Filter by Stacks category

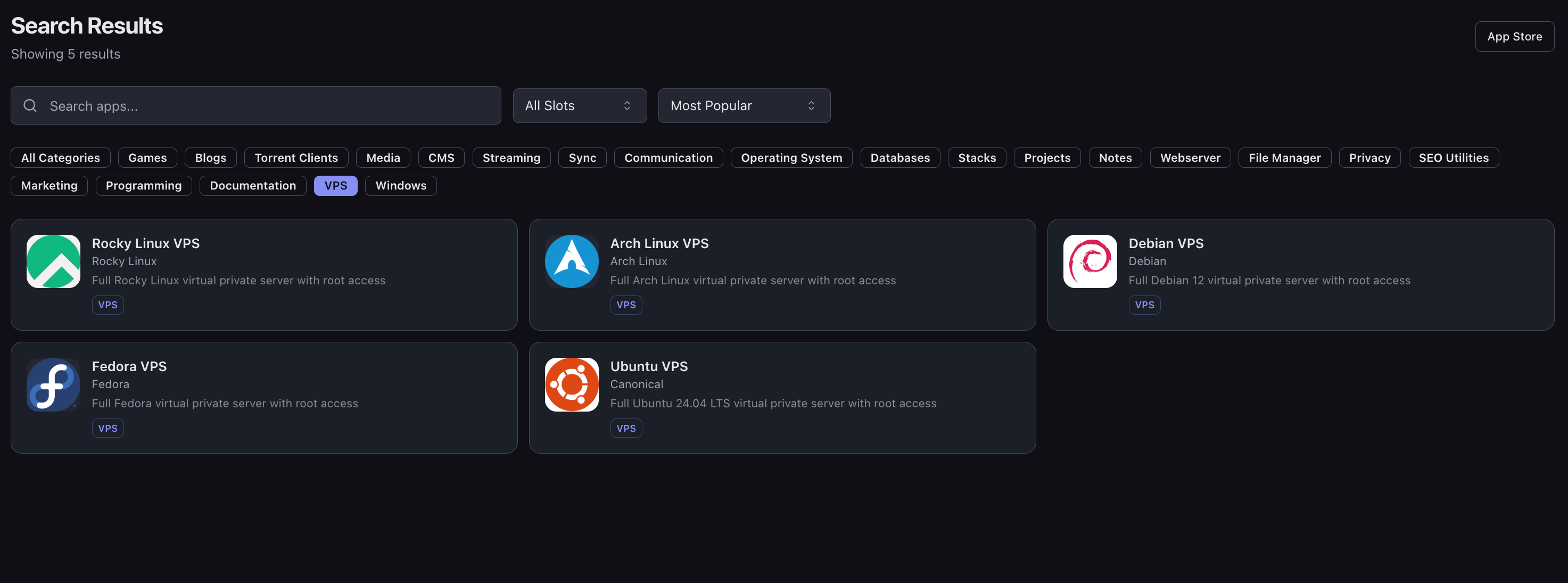pyautogui.click(x=977, y=158)
